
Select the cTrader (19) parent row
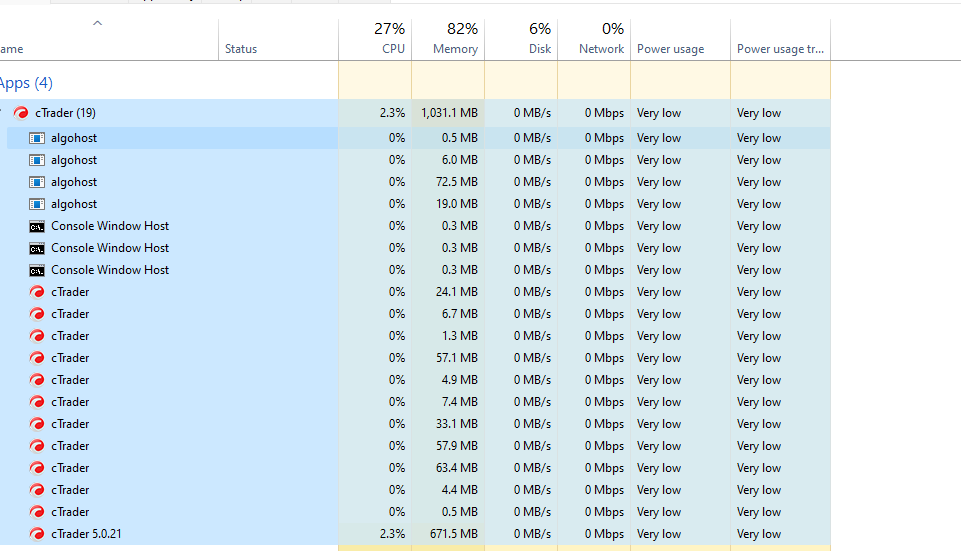pos(415,113)
